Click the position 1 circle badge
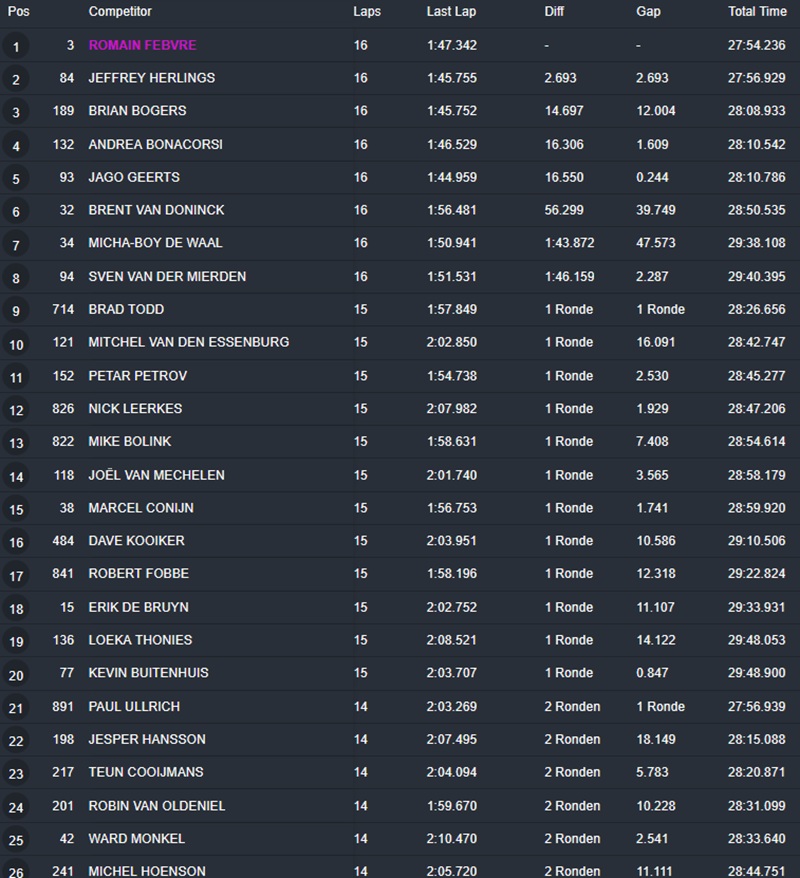Viewport: 800px width, 878px height. (x=16, y=47)
